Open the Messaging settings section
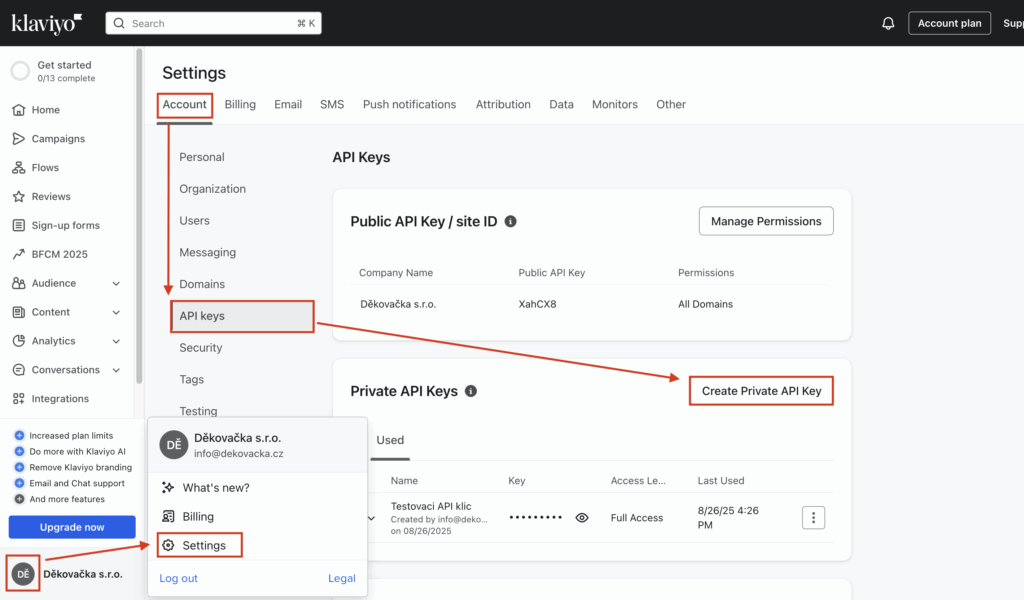1024x600 pixels. tap(208, 252)
